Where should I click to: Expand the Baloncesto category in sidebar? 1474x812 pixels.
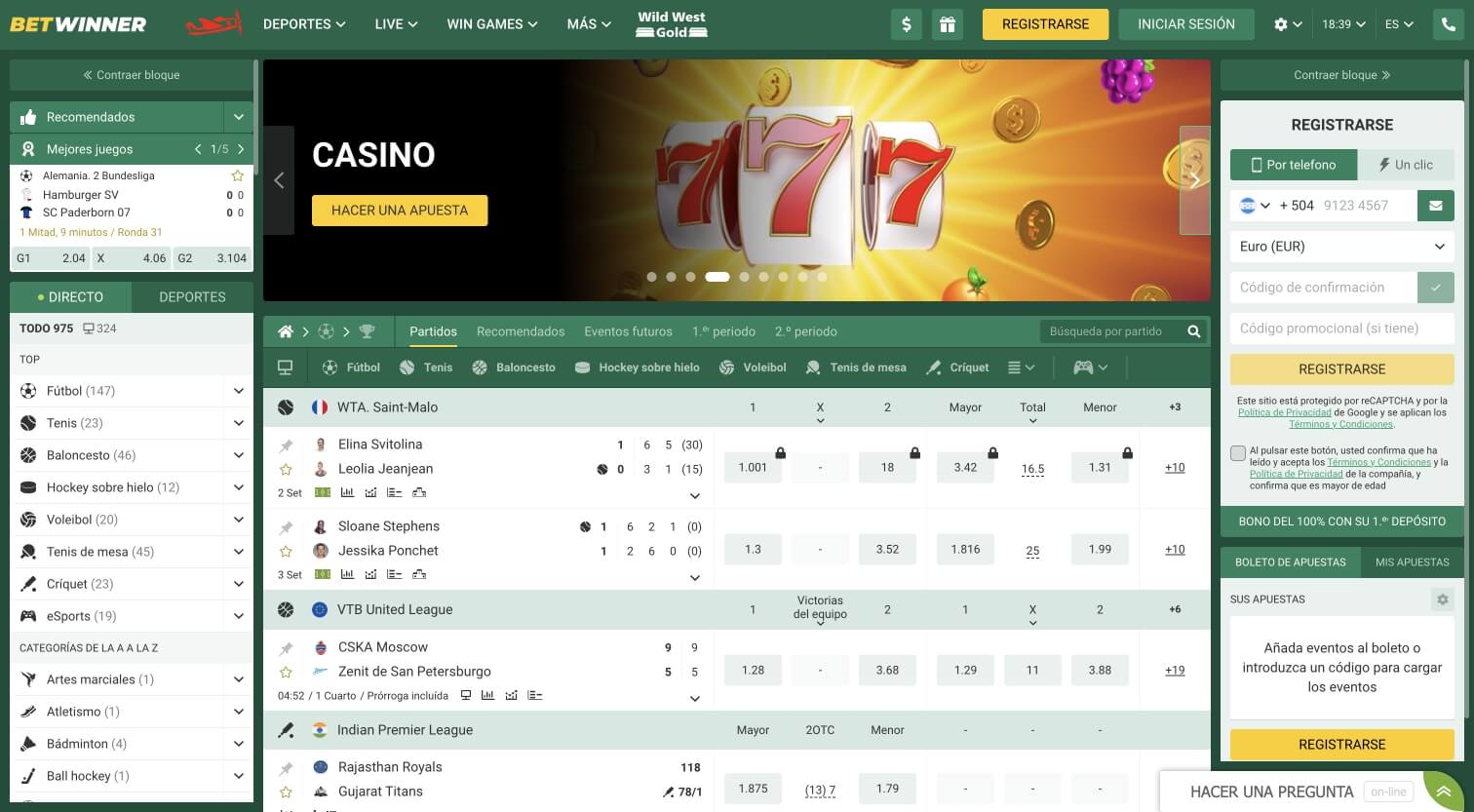click(239, 455)
